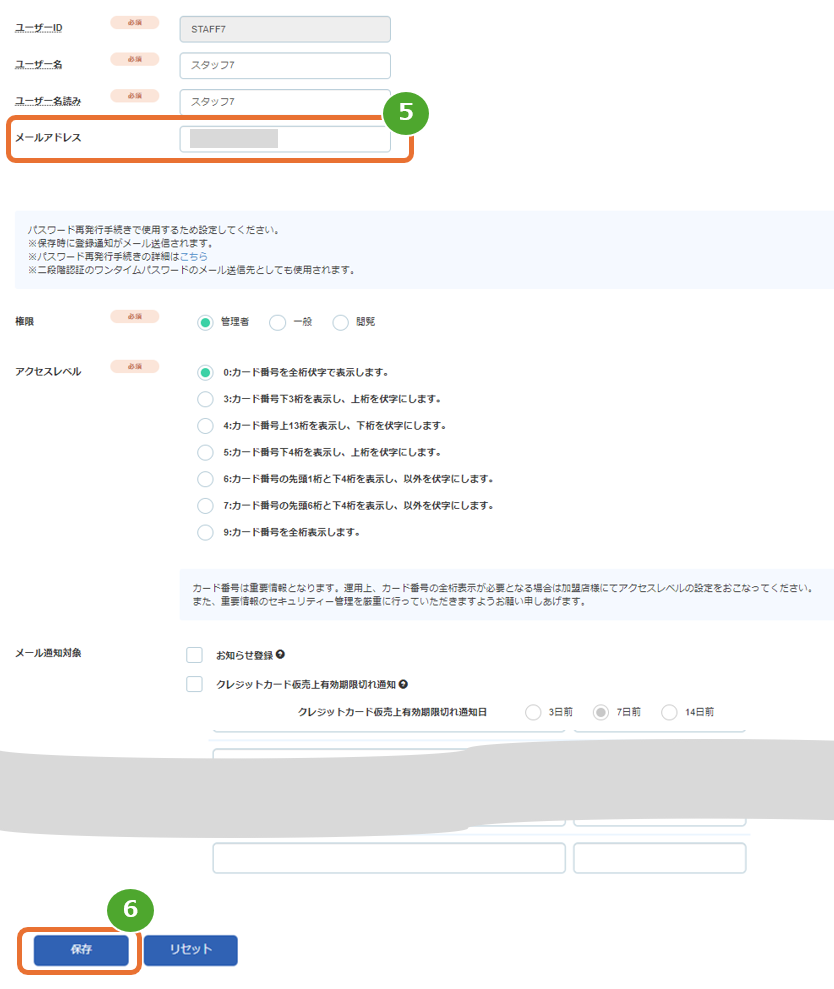Click the メール通知対象 label text
Image resolution: width=834 pixels, height=989 pixels.
coord(48,653)
